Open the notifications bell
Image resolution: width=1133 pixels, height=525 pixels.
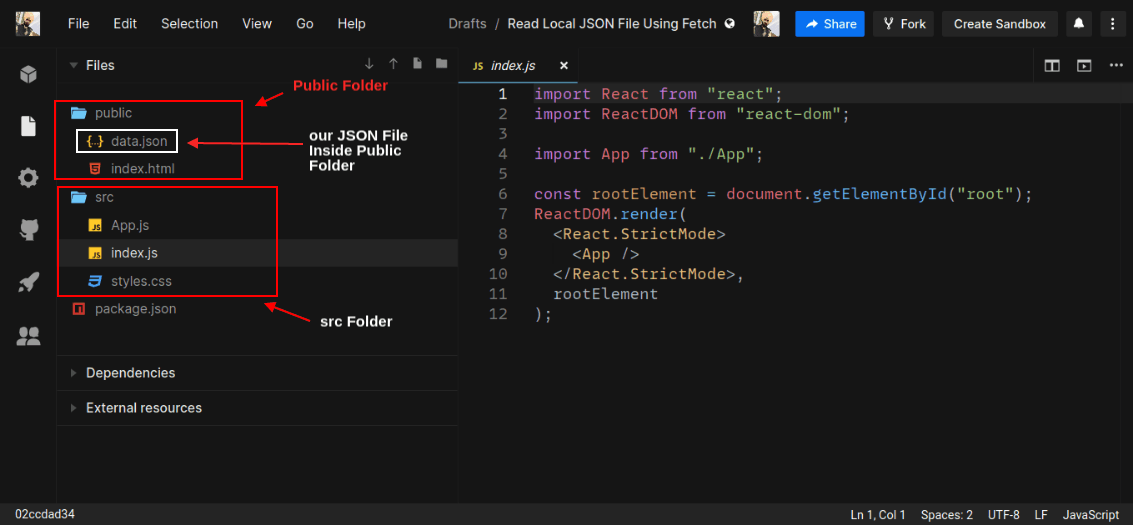1079,24
